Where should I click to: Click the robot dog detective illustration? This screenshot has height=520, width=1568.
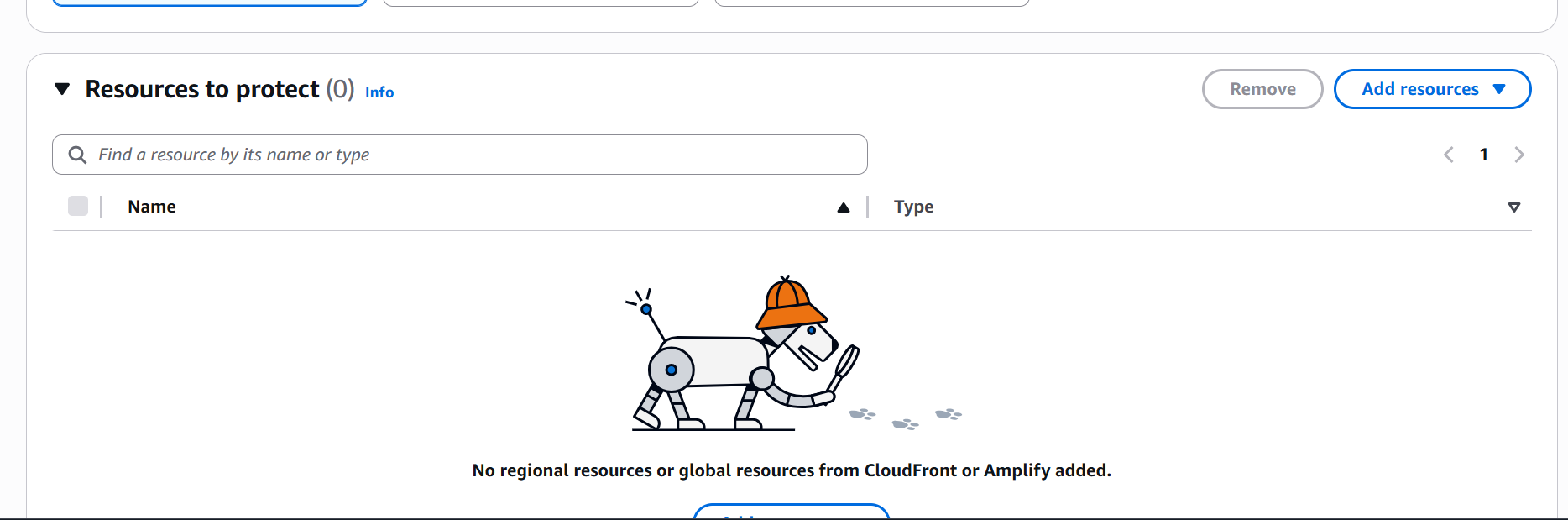pyautogui.click(x=743, y=353)
